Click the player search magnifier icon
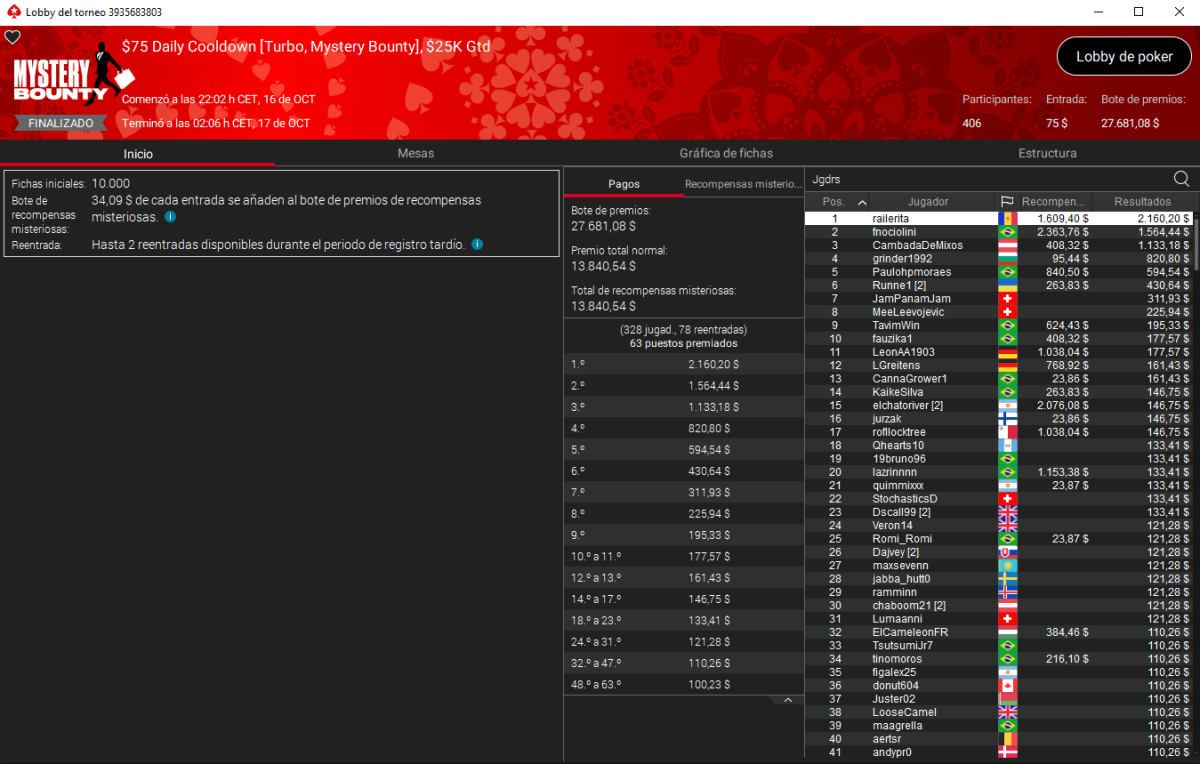 1181,179
